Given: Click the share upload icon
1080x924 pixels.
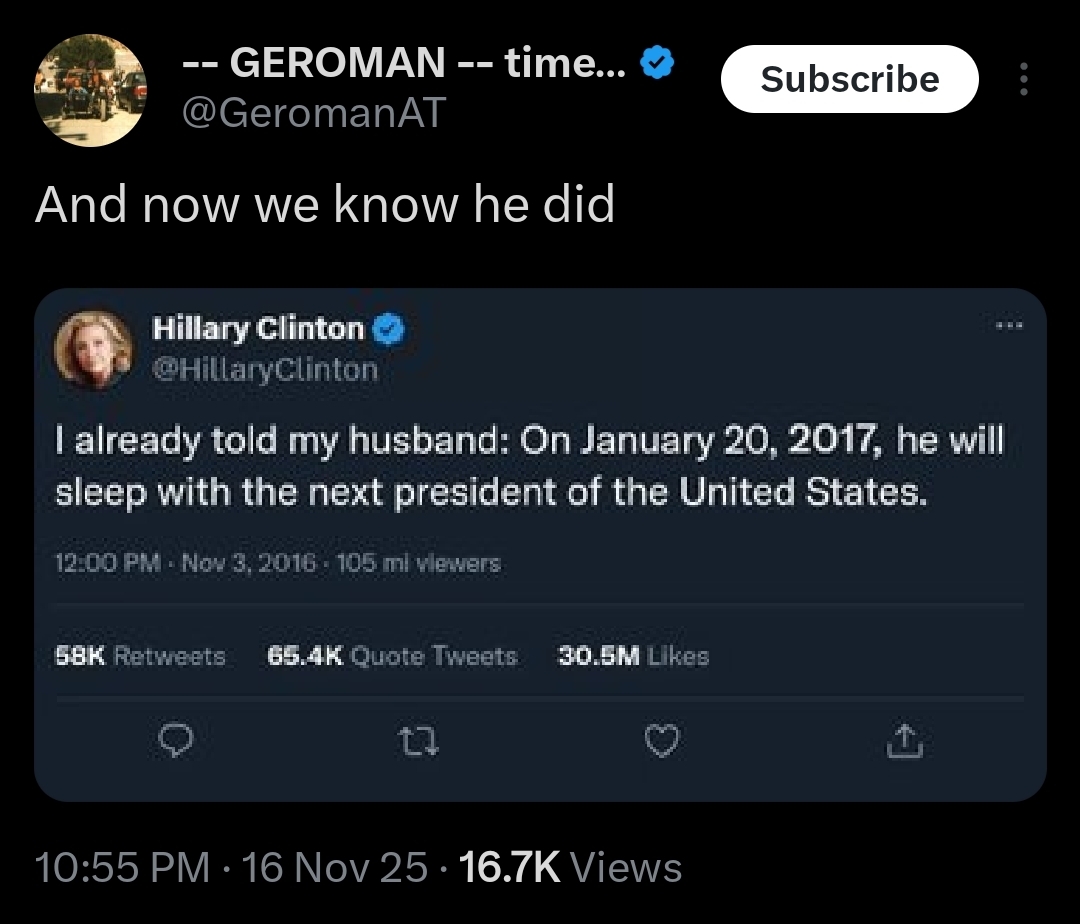Looking at the screenshot, I should [904, 741].
